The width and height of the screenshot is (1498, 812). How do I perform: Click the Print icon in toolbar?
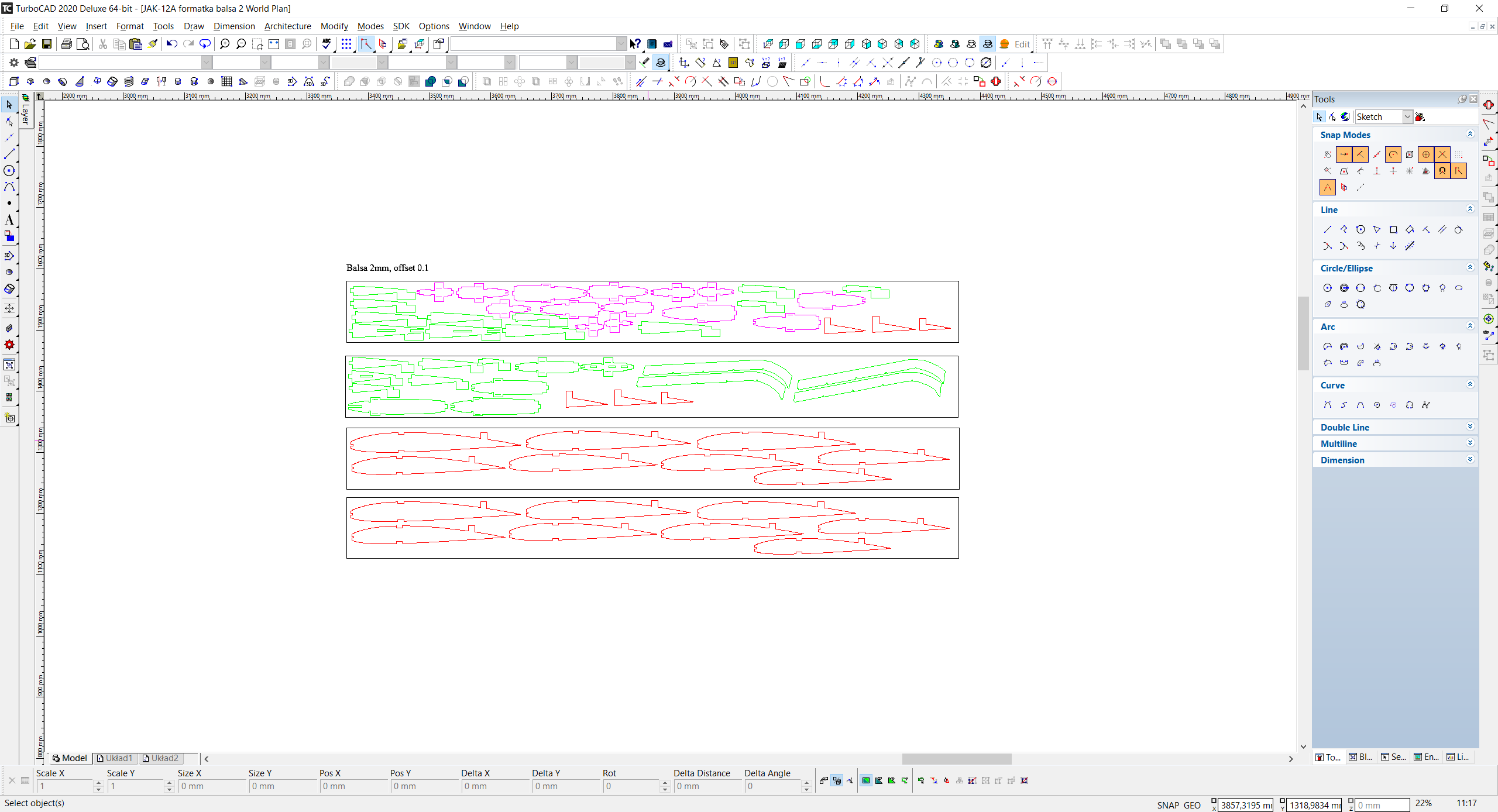(67, 44)
